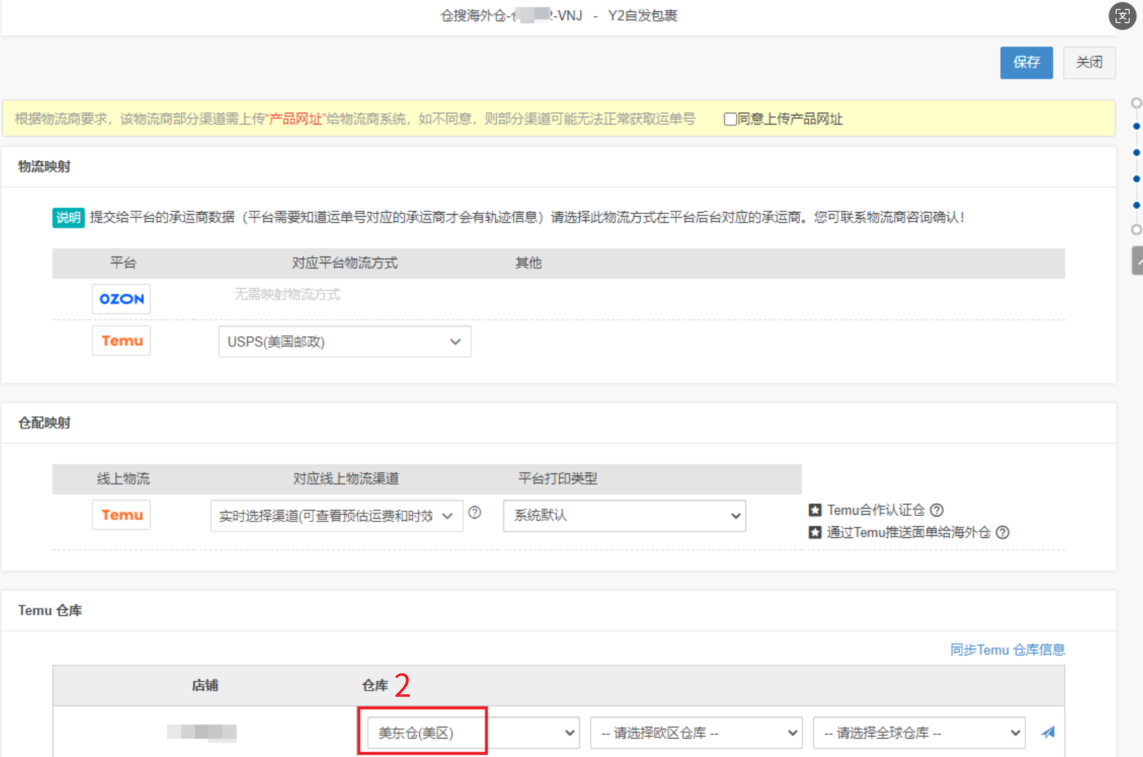This screenshot has width=1143, height=757.
Task: Click the 对应平台物流方式 column header
Action: [345, 263]
